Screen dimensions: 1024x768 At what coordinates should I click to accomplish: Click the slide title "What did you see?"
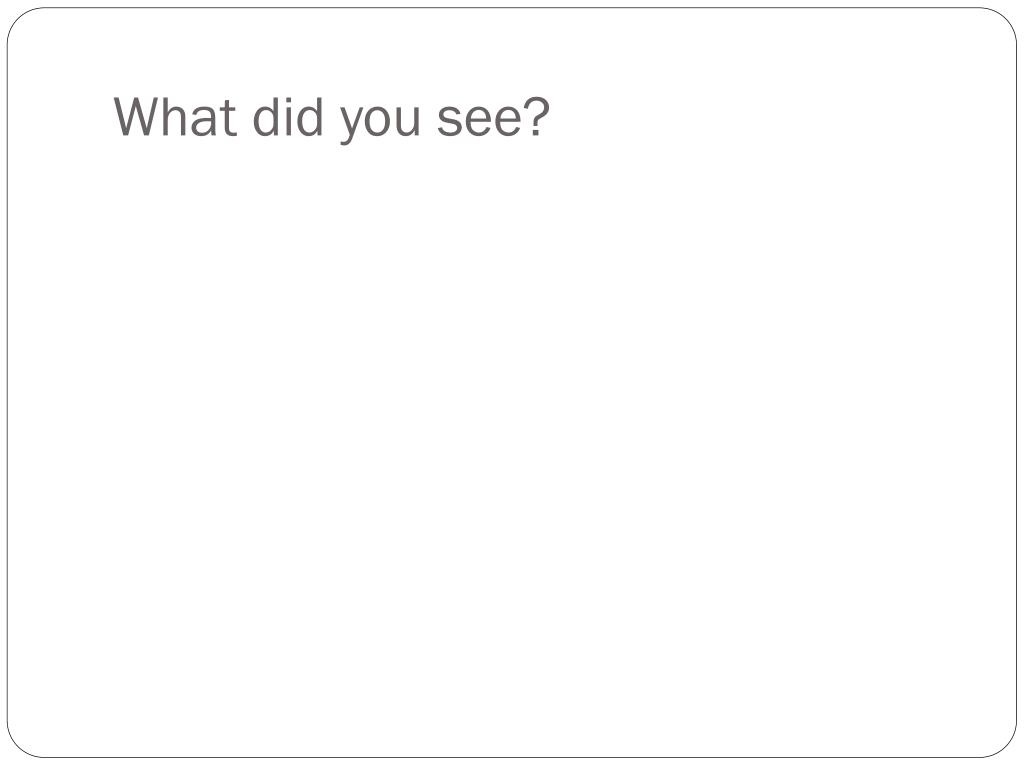(332, 119)
